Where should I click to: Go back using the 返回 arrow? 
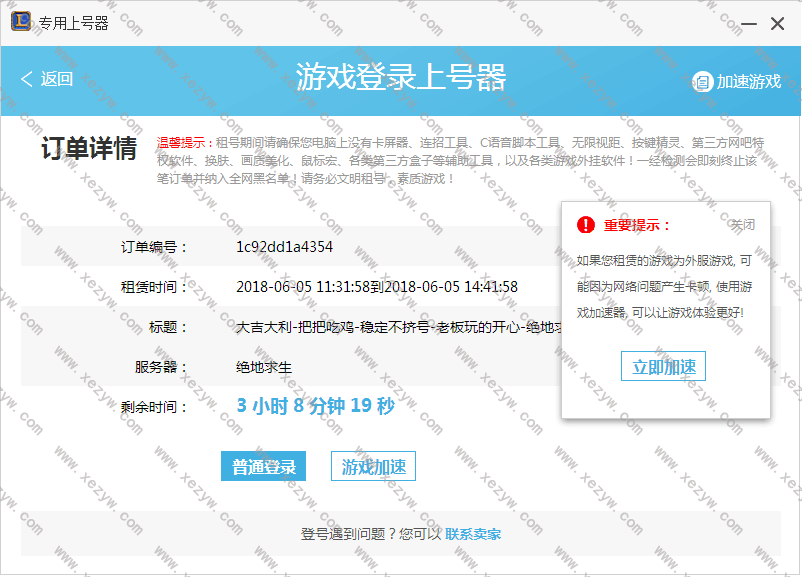[47, 79]
